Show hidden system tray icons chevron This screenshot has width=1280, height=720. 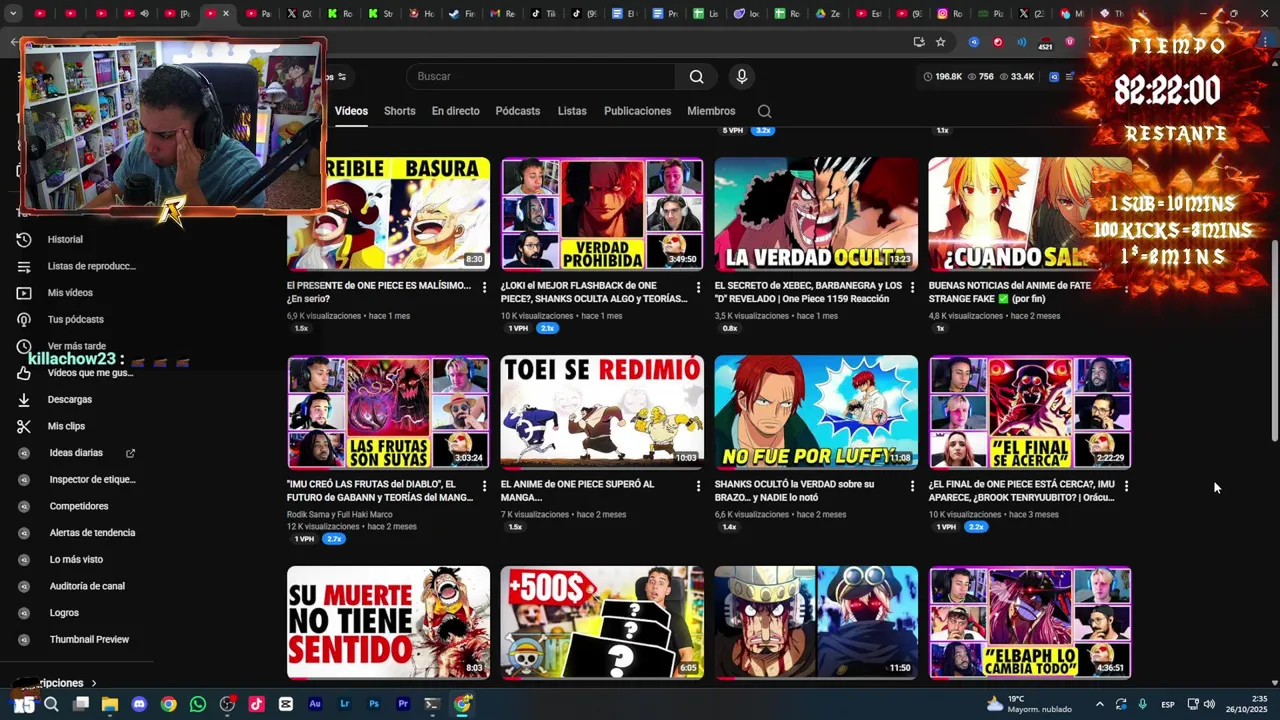pyautogui.click(x=1099, y=704)
